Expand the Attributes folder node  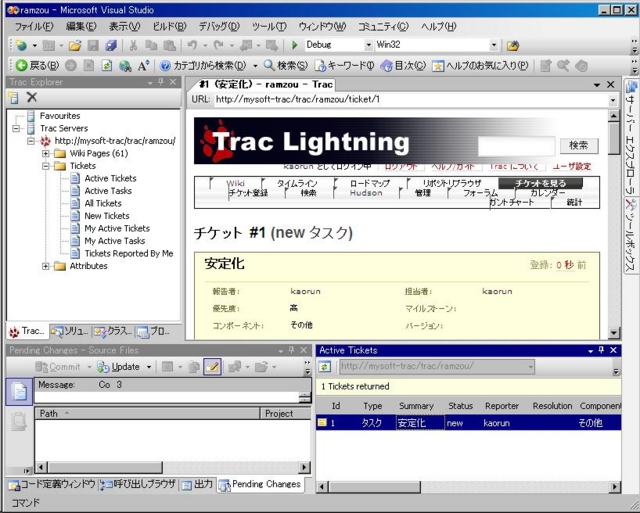(x=46, y=266)
